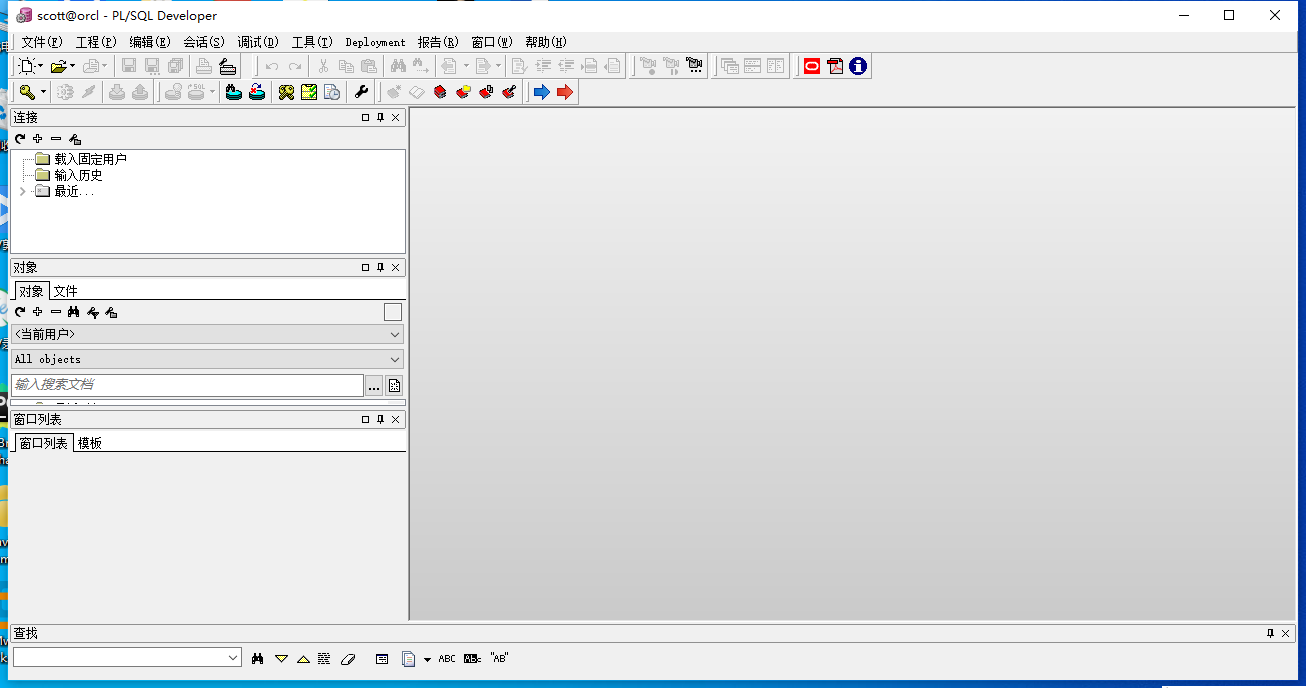Click the PDF manual icon

[835, 67]
